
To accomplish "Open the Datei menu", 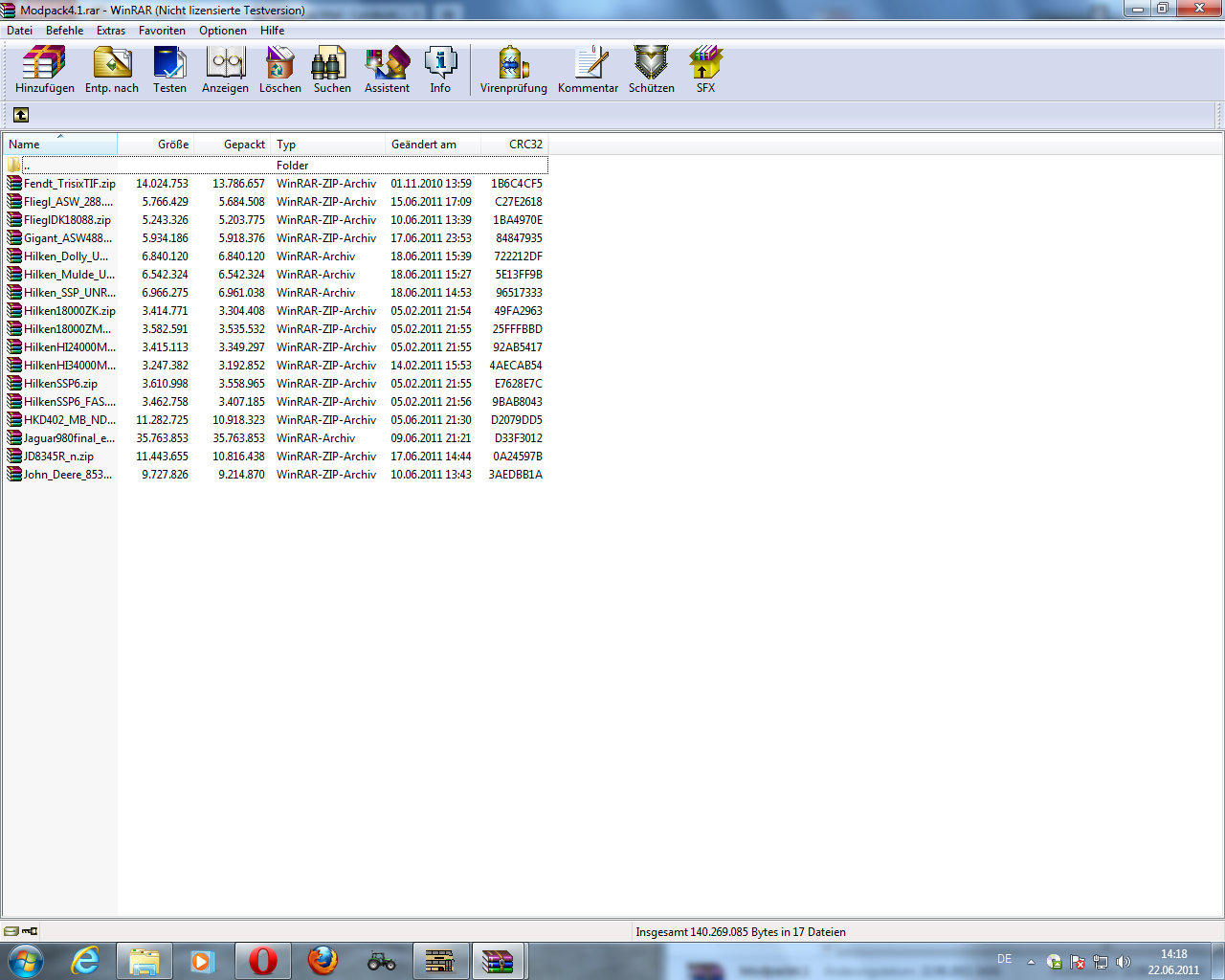I will click(19, 31).
